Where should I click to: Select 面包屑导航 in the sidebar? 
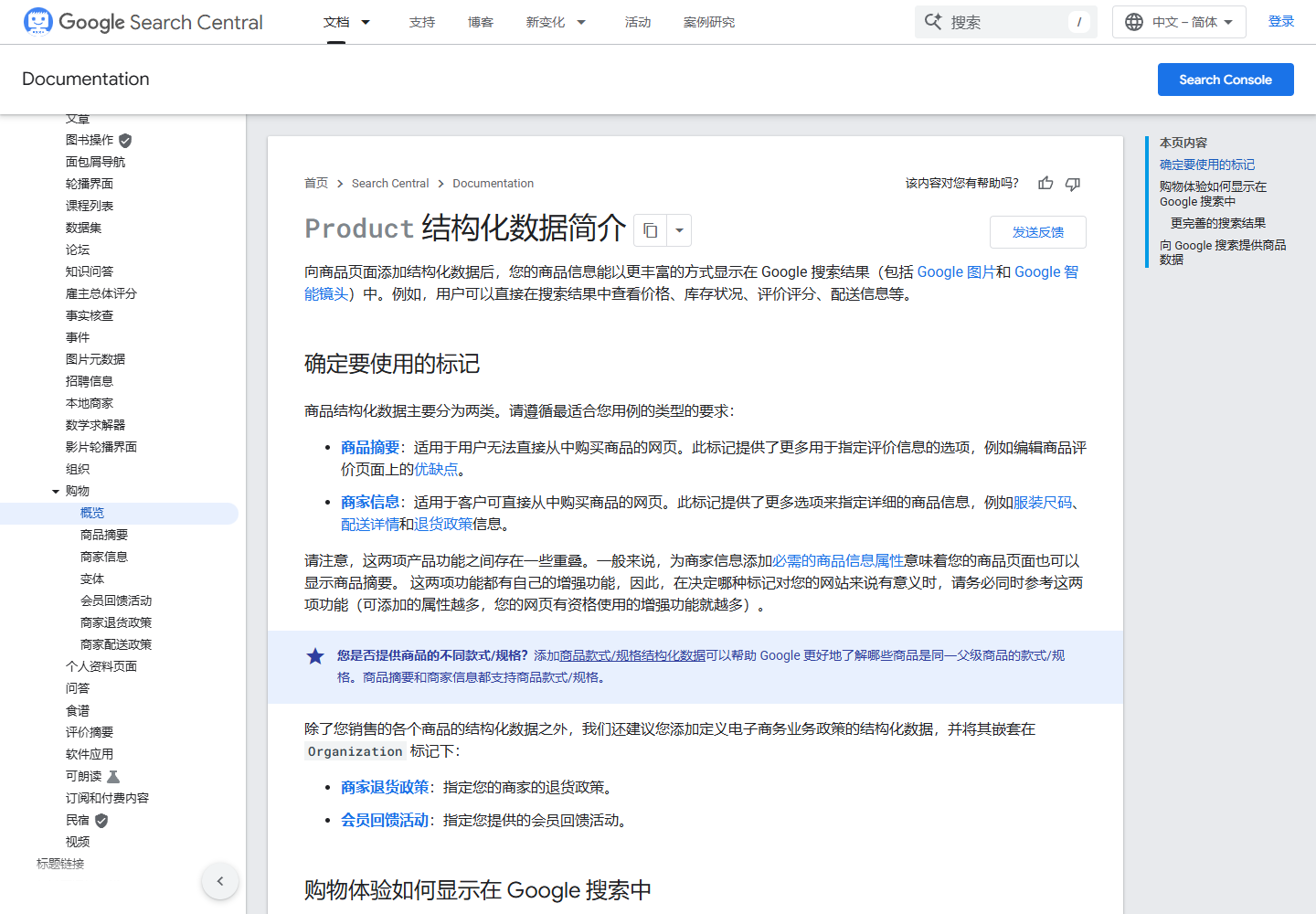coord(96,163)
